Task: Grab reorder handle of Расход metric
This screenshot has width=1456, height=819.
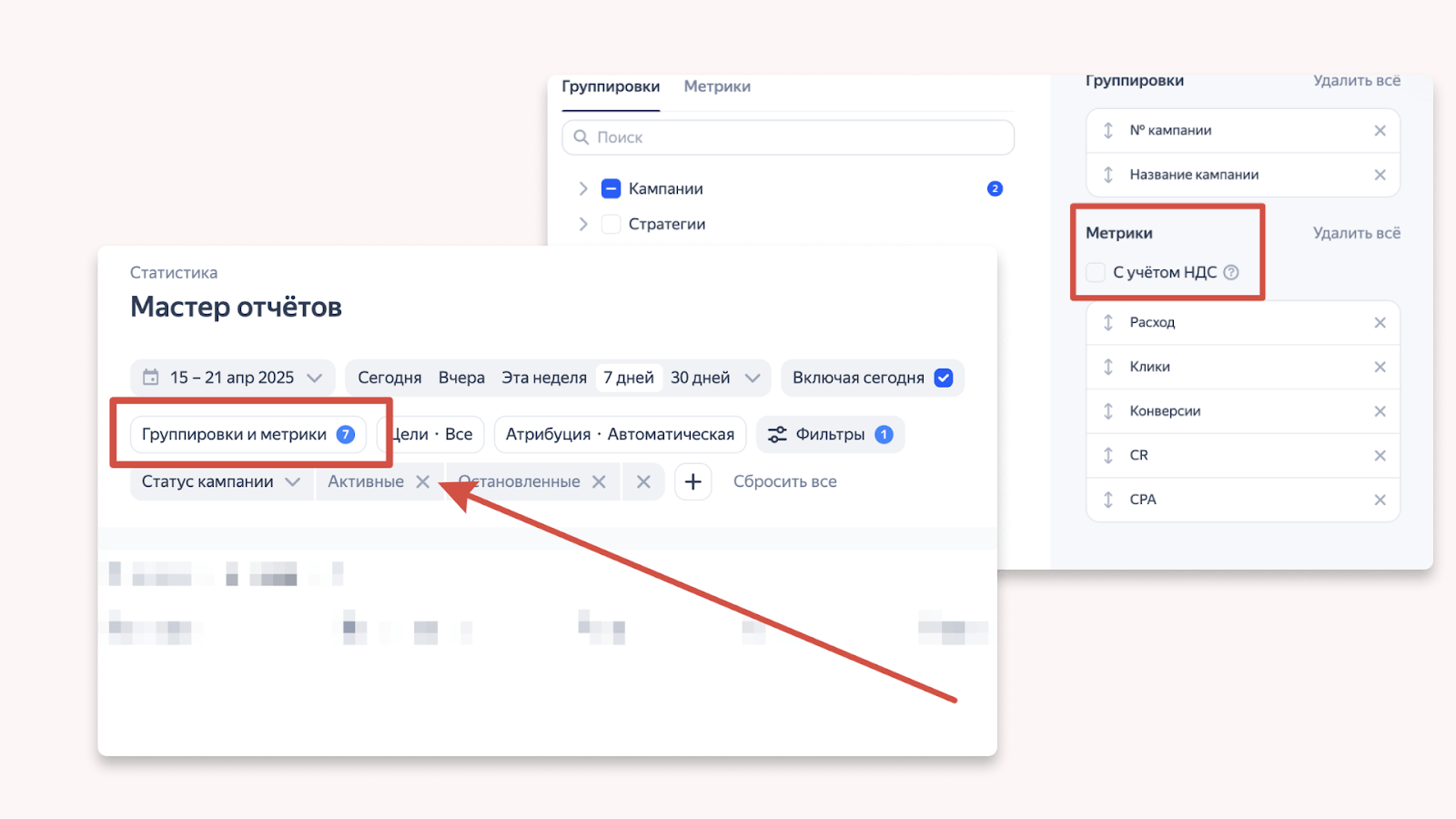Action: (1108, 322)
